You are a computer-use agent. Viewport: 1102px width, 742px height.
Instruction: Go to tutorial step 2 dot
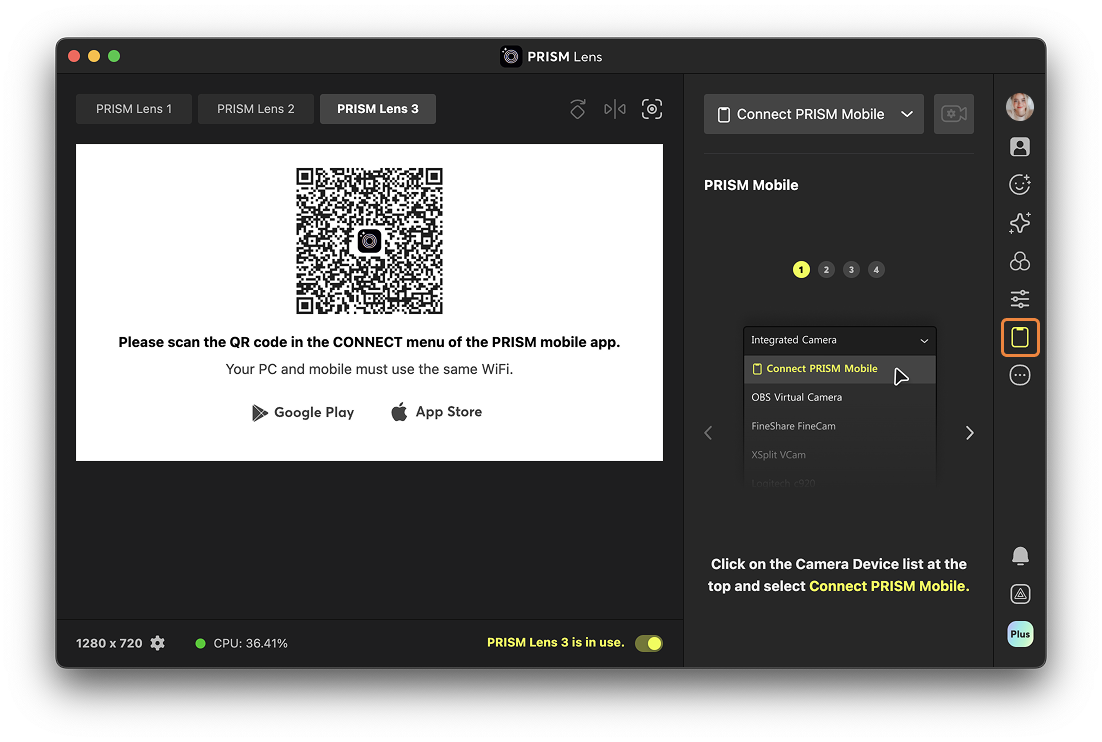pyautogui.click(x=826, y=270)
